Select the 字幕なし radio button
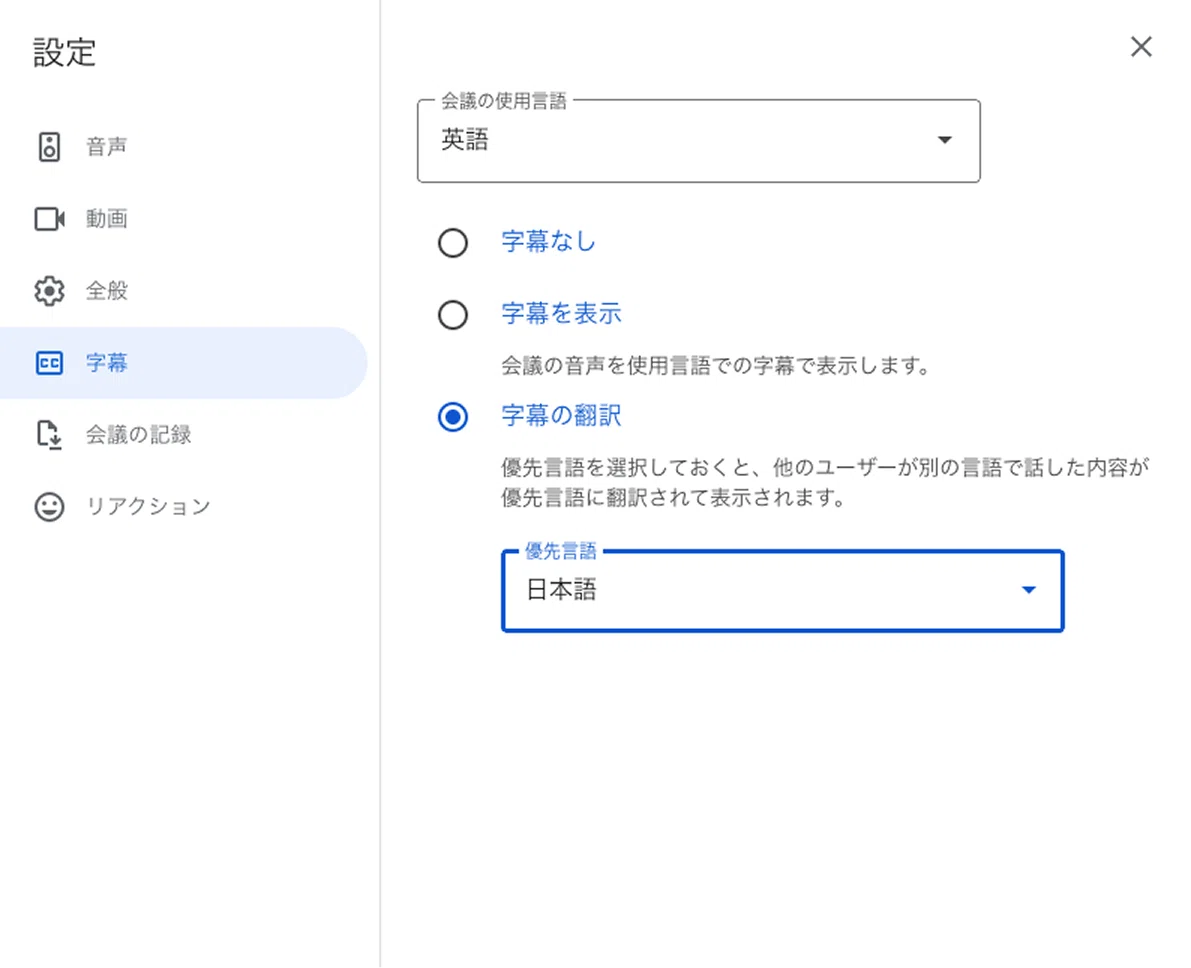The width and height of the screenshot is (1191, 968). [453, 243]
